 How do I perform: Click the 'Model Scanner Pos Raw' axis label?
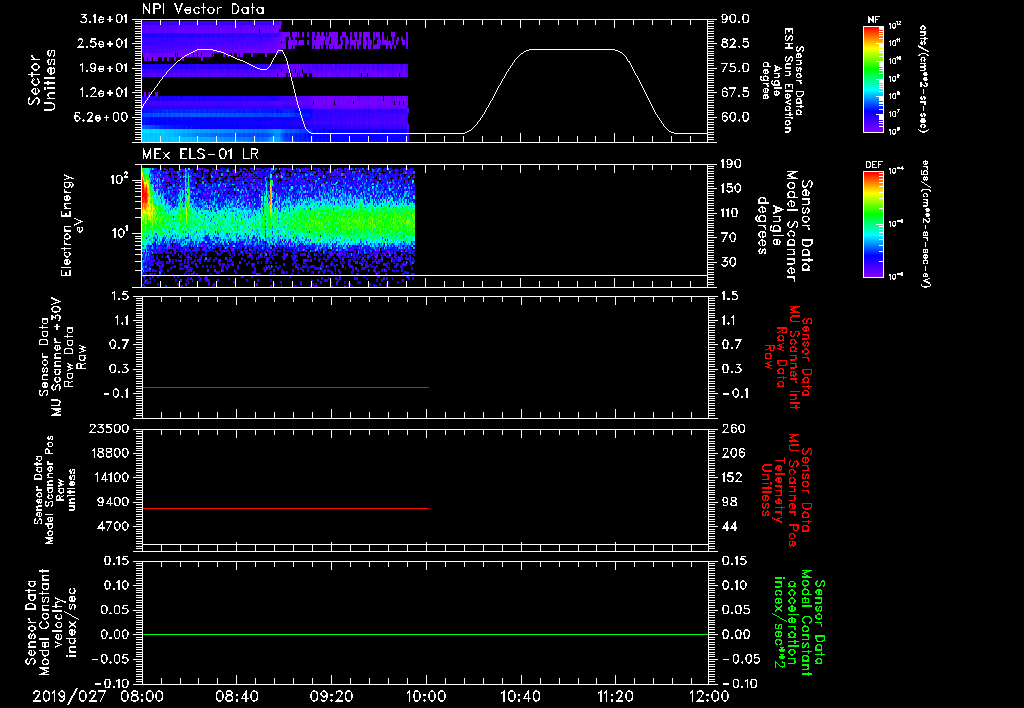[55, 490]
